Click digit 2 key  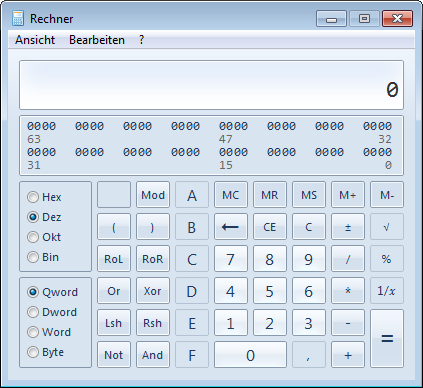(x=270, y=323)
